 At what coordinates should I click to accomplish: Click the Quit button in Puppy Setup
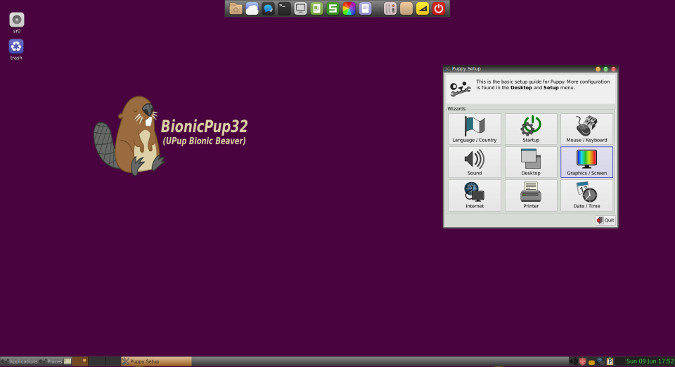(x=605, y=220)
